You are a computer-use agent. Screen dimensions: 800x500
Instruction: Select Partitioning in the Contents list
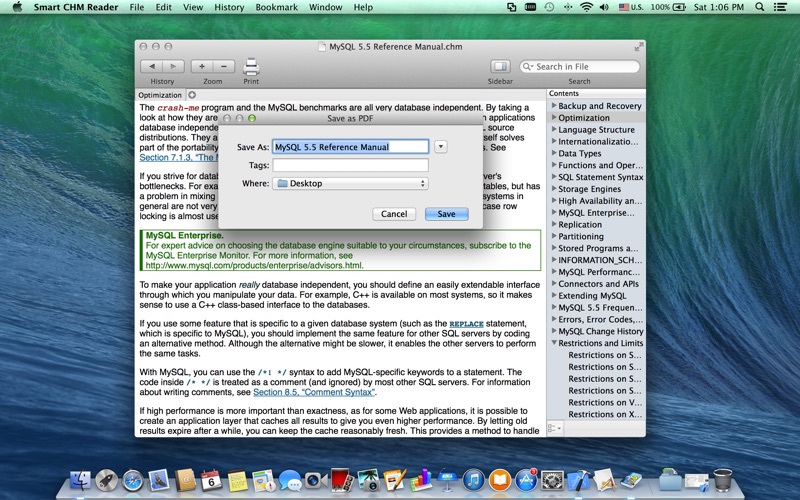click(x=581, y=236)
